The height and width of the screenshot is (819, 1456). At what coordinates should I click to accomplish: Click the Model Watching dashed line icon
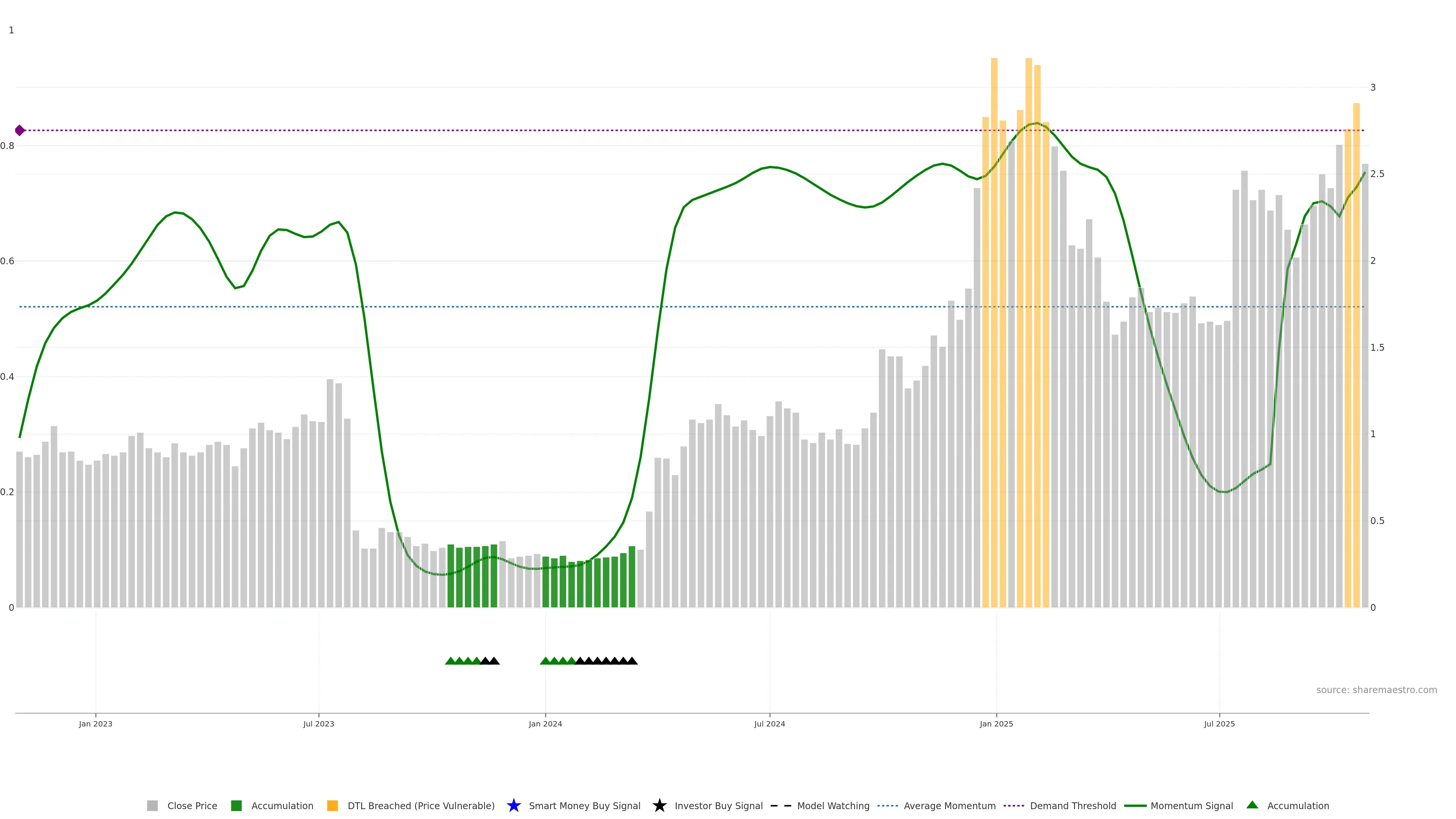[x=781, y=805]
